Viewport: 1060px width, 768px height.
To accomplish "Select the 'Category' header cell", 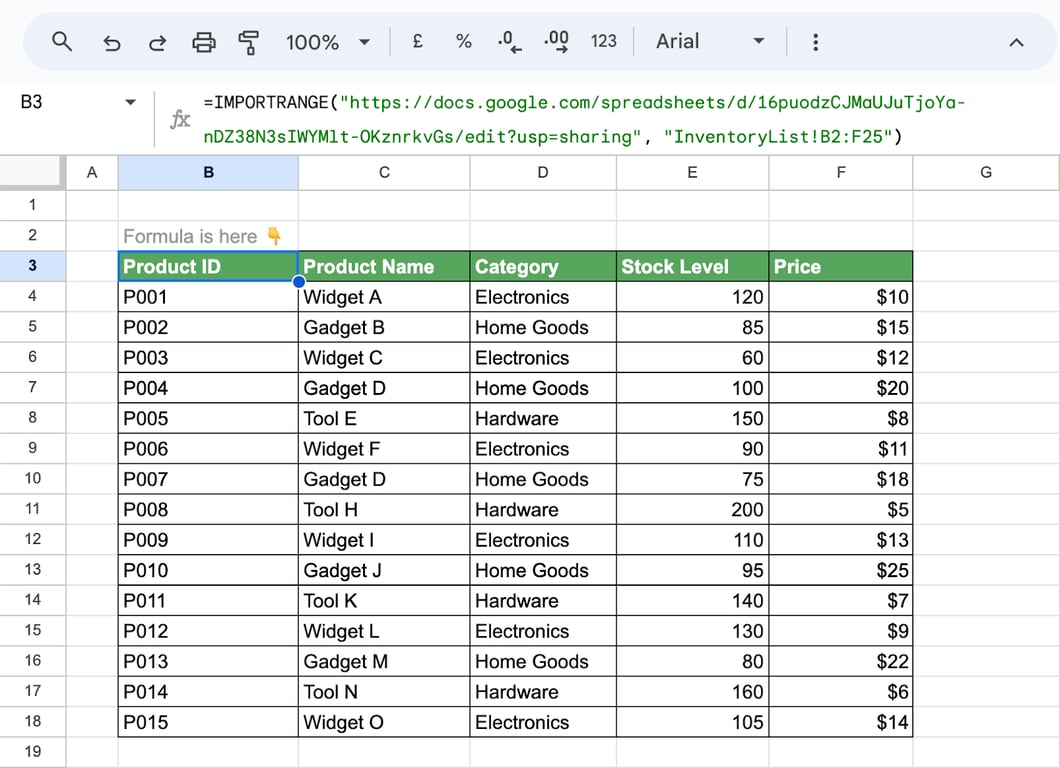I will coord(543,266).
